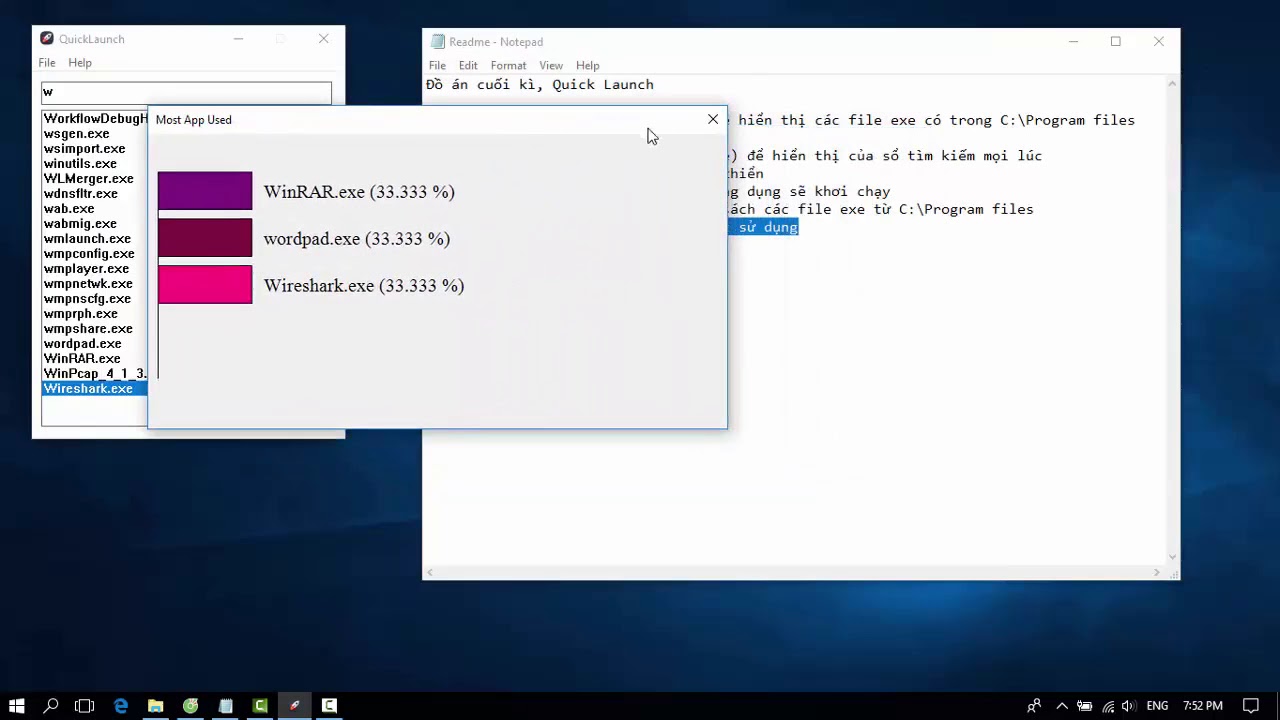Click Notepad horizontal scrollbar left arrow

point(430,573)
